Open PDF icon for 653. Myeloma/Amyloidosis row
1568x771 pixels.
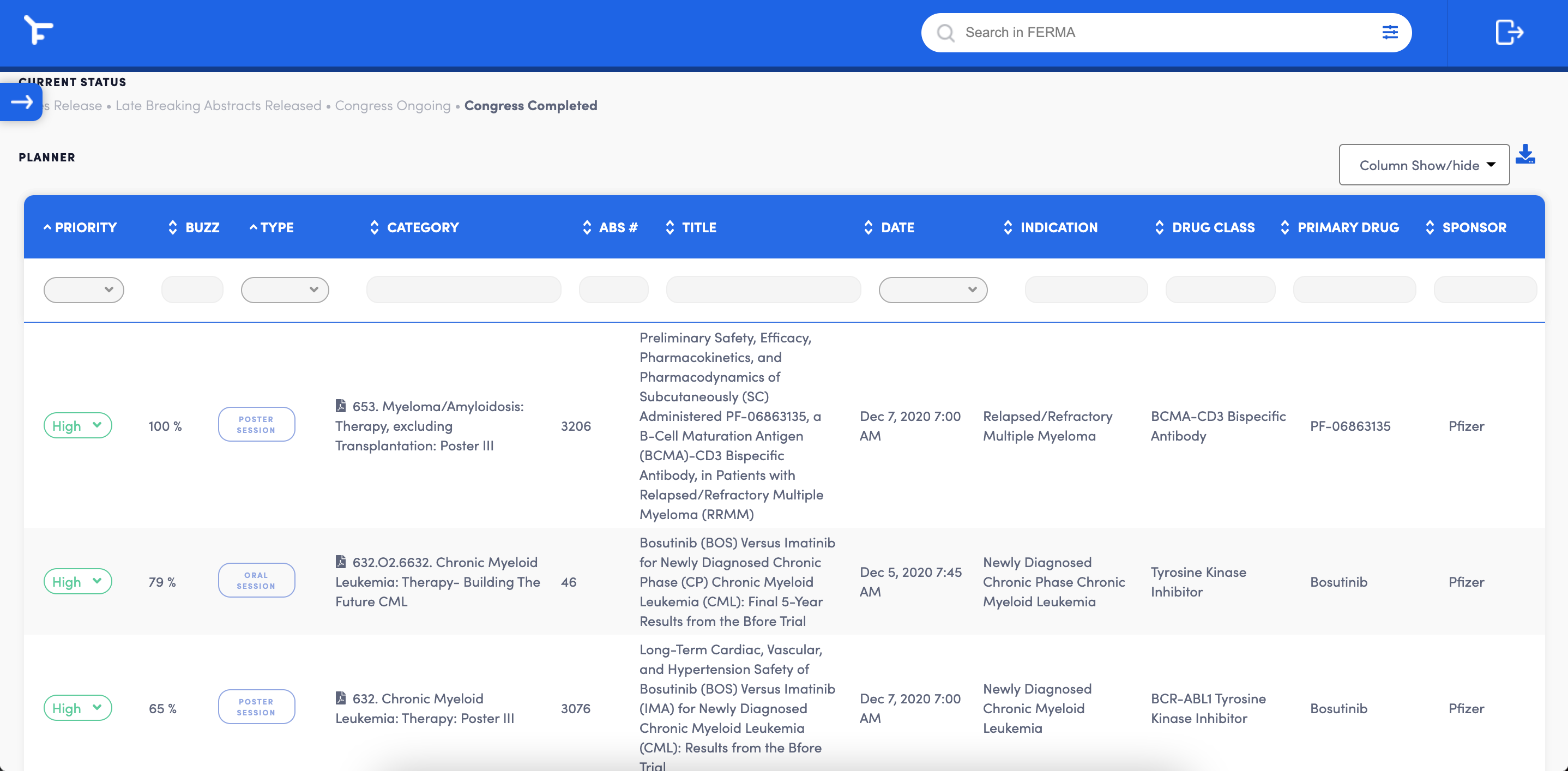[x=341, y=405]
